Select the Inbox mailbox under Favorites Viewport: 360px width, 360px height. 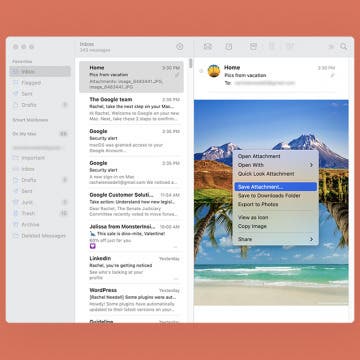(40, 72)
